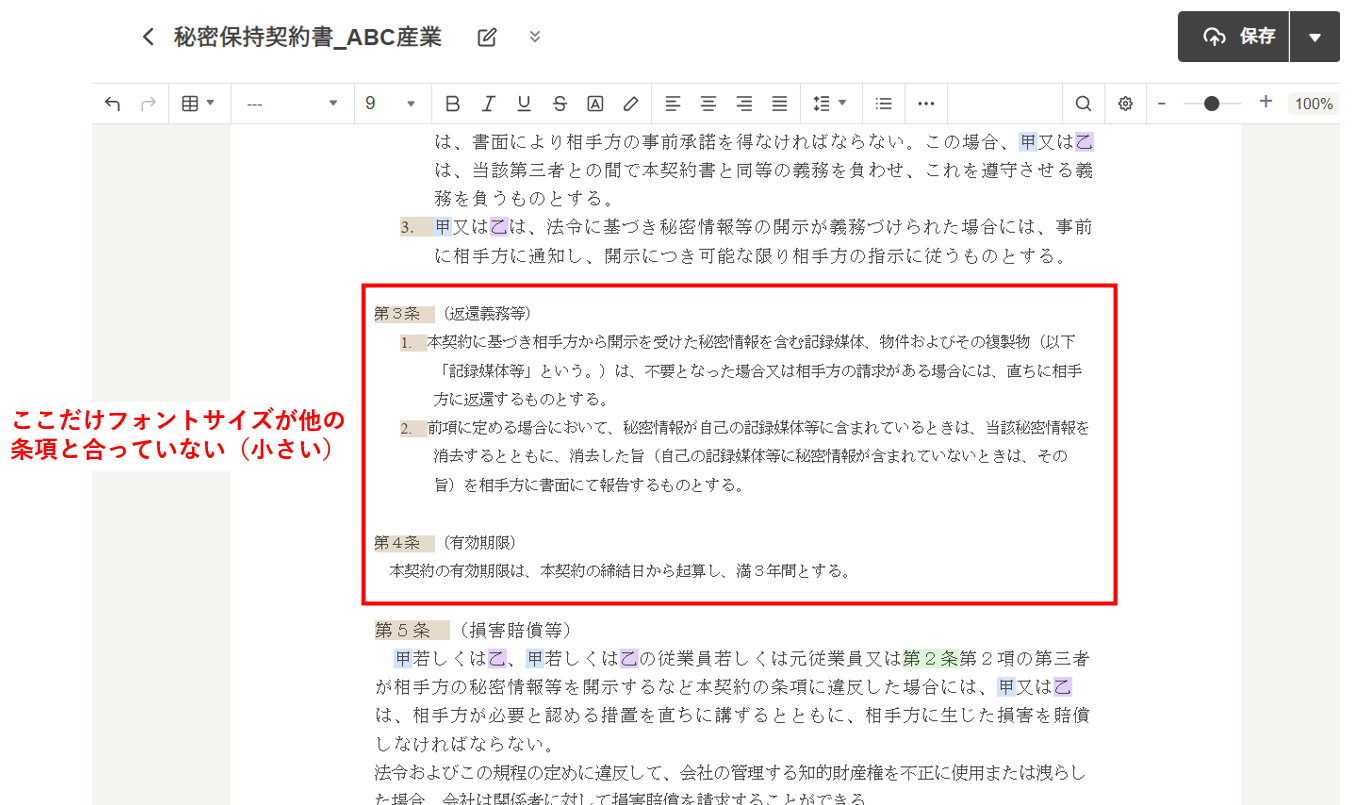Expand the double-chevron next to the title
The width and height of the screenshot is (1362, 805).
pyautogui.click(x=535, y=37)
